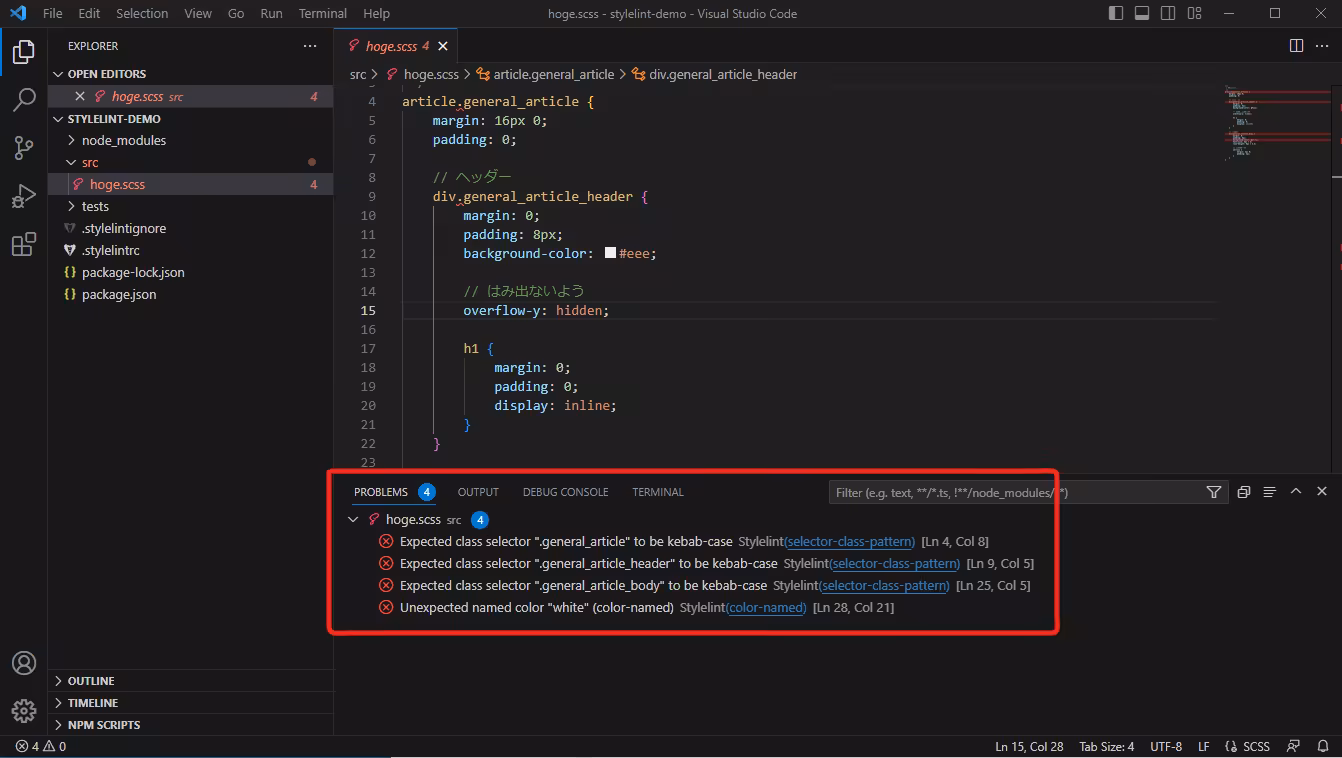Open notifications bell in status bar
Screen dimensions: 1342x758
[x=1322, y=746]
